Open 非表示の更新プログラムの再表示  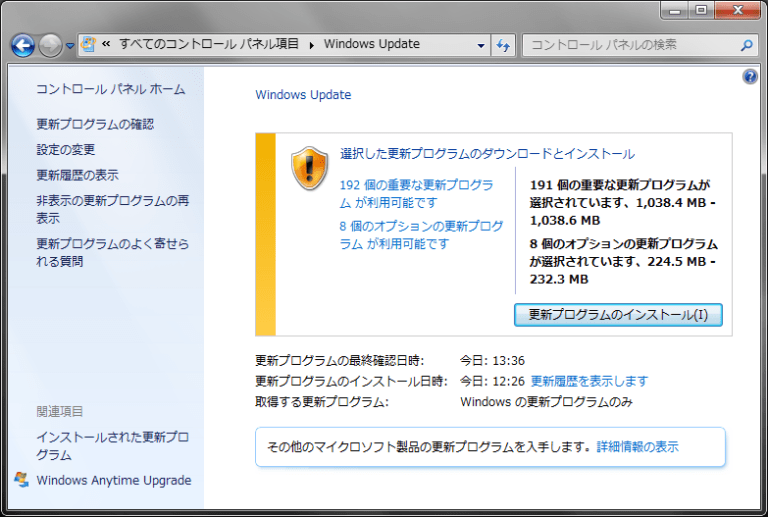point(113,209)
